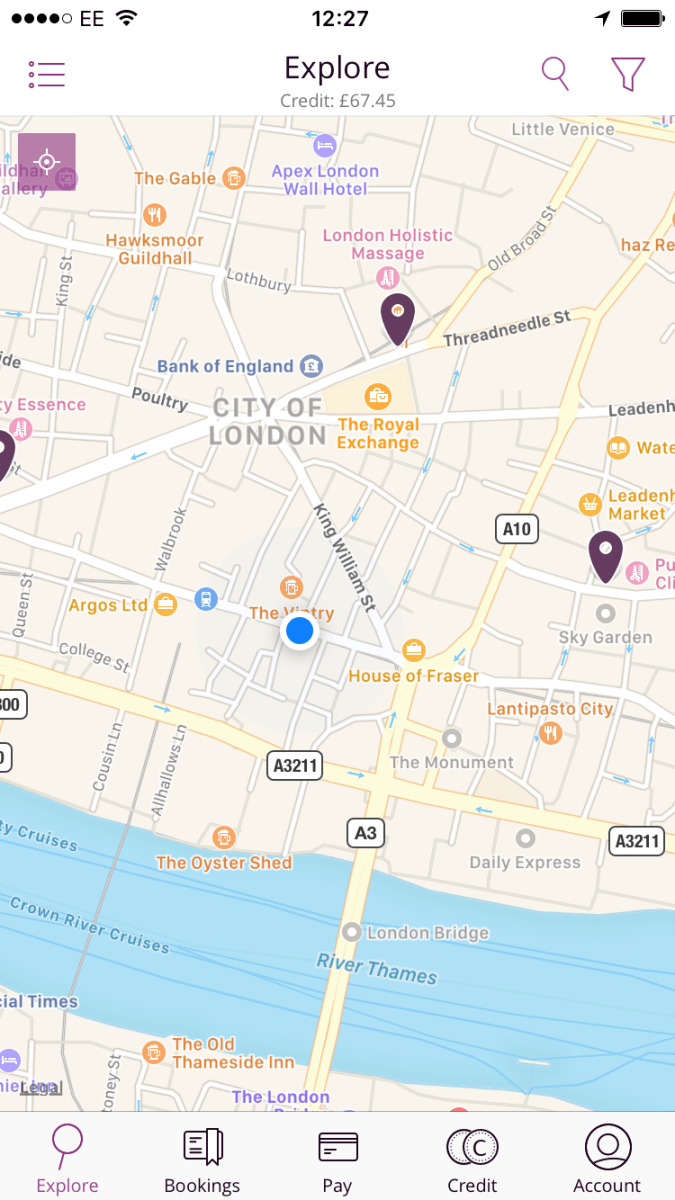
Task: Tap the Oyster Shed restaurant marker
Action: pyautogui.click(x=225, y=838)
